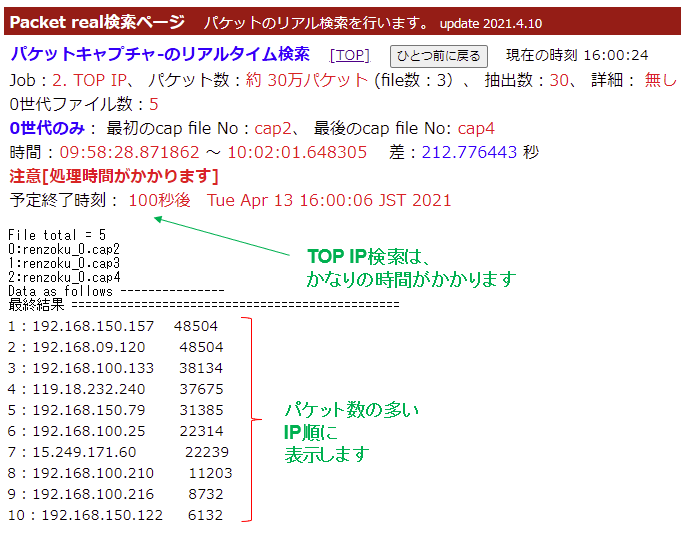Image resolution: width=681 pixels, height=541 pixels.
Task: Click packet count 8732
Action: (x=206, y=494)
